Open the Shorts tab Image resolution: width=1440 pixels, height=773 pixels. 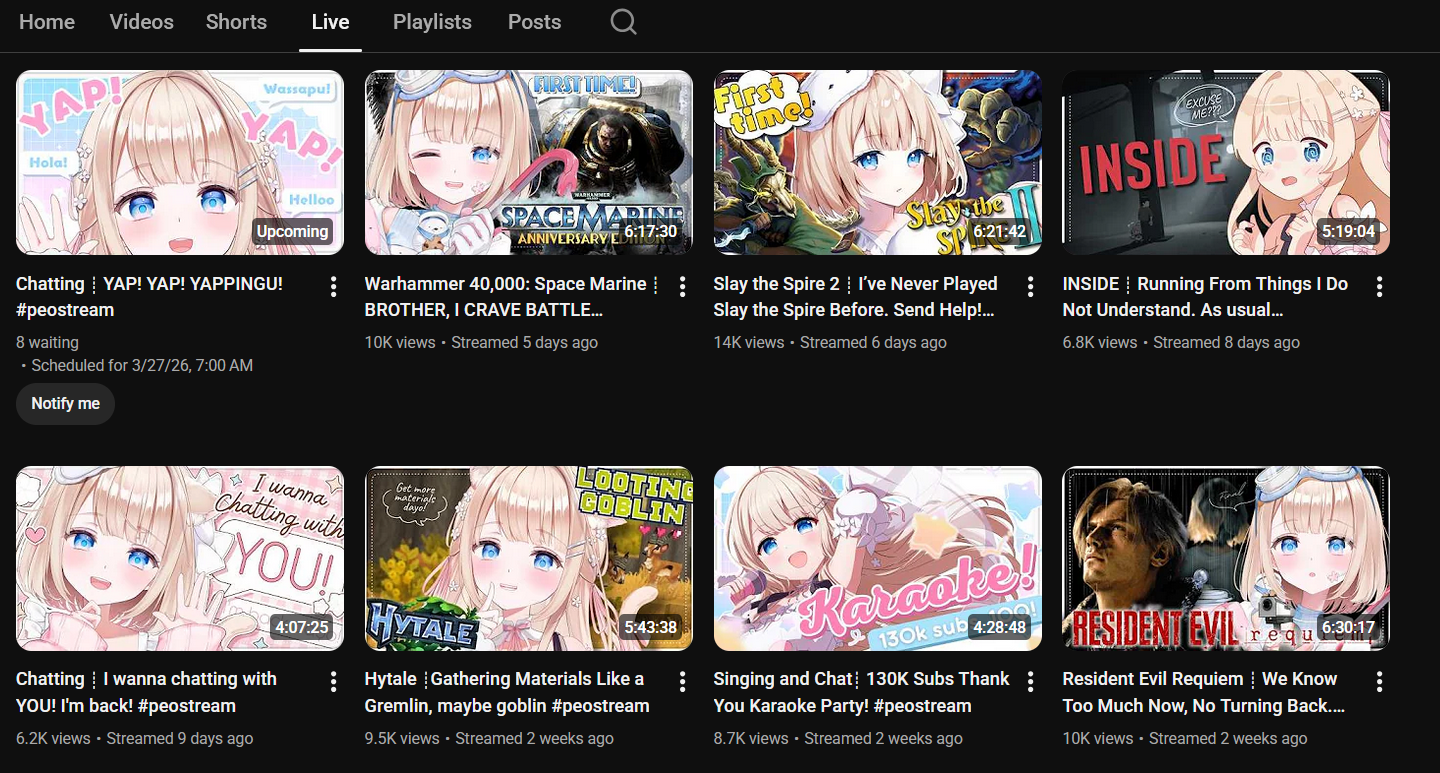[x=236, y=22]
